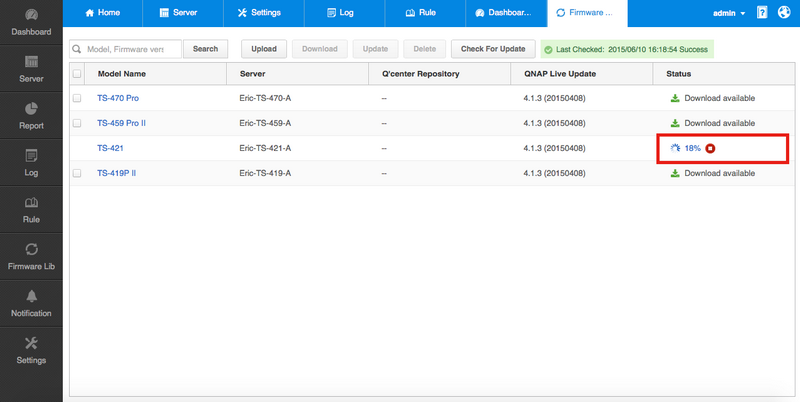This screenshot has height=402, width=800.
Task: Click 4.1.3 (20150408) in TS-470 Pro row
Action: click(555, 98)
